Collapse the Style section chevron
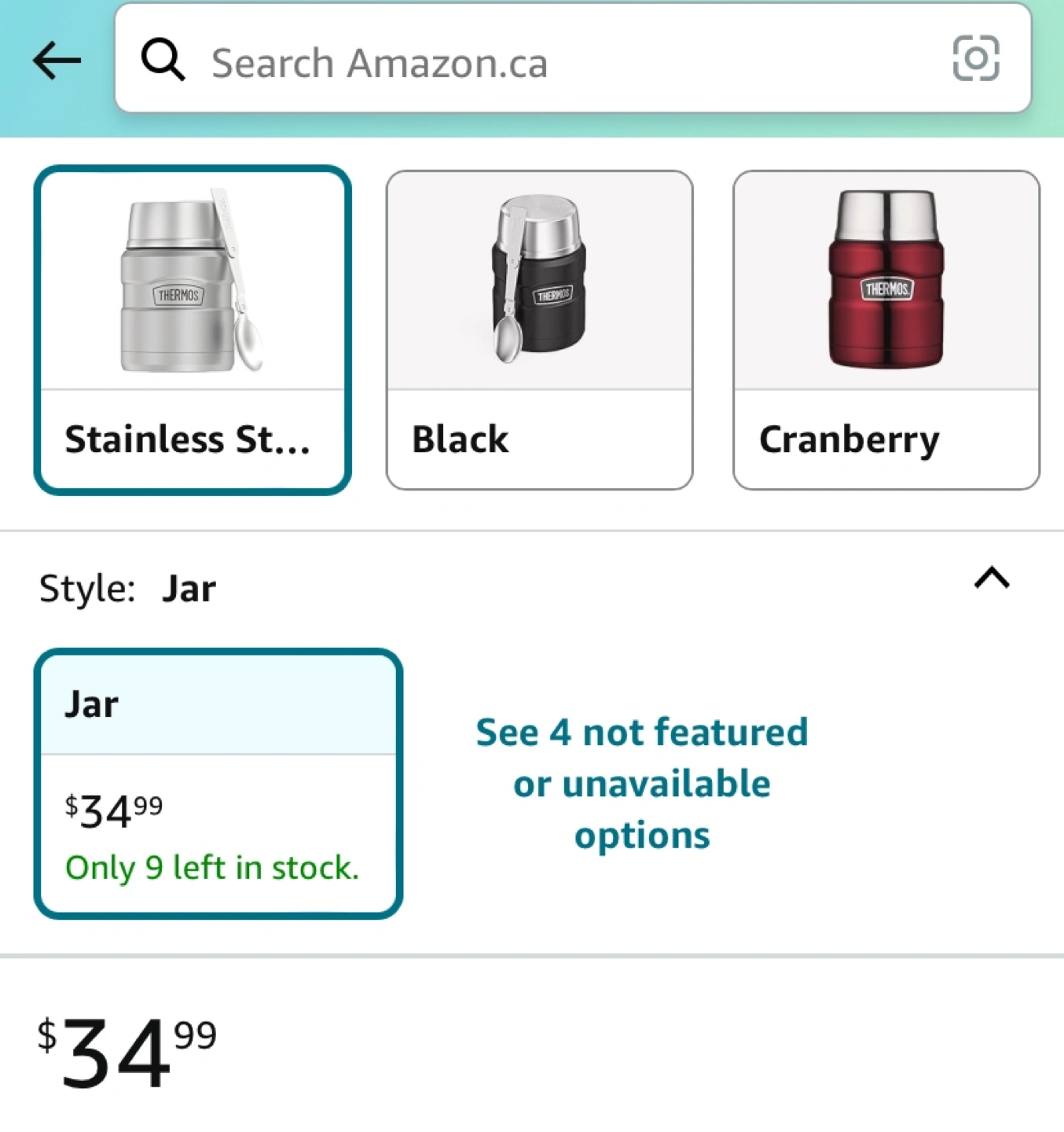This screenshot has width=1064, height=1132. coord(991,579)
